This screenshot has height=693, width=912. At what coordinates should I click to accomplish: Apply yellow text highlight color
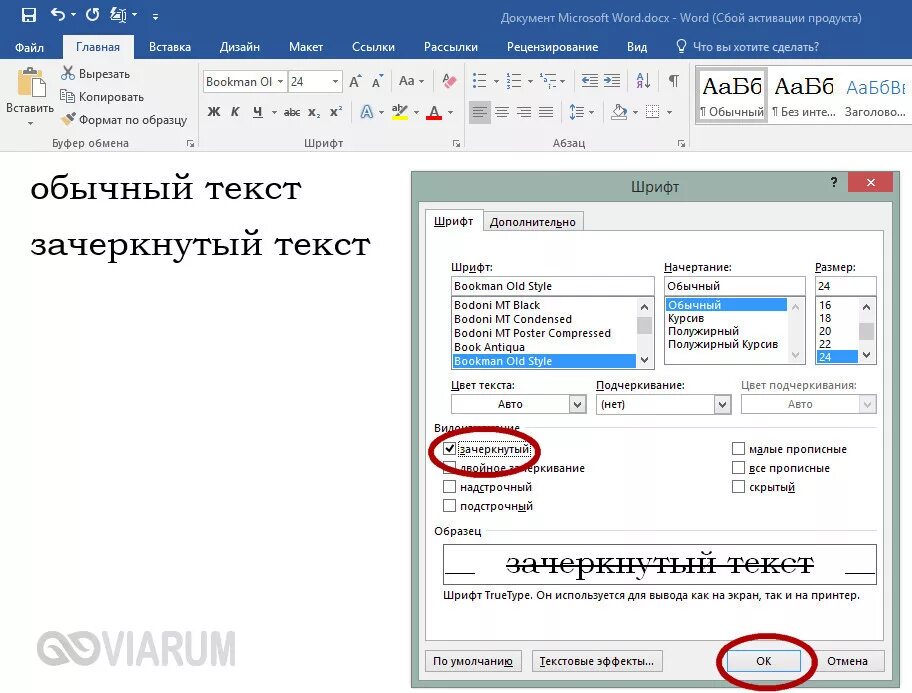(x=400, y=112)
